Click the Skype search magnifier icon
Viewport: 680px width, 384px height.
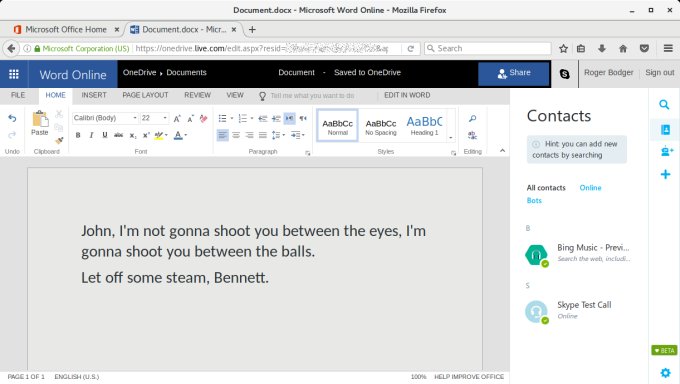664,105
